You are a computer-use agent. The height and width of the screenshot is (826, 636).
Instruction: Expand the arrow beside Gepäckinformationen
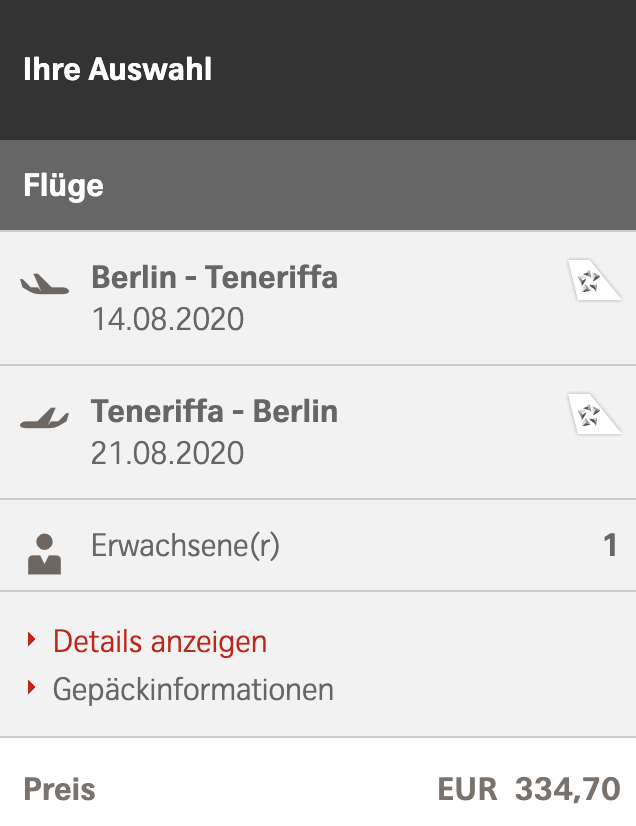point(33,687)
